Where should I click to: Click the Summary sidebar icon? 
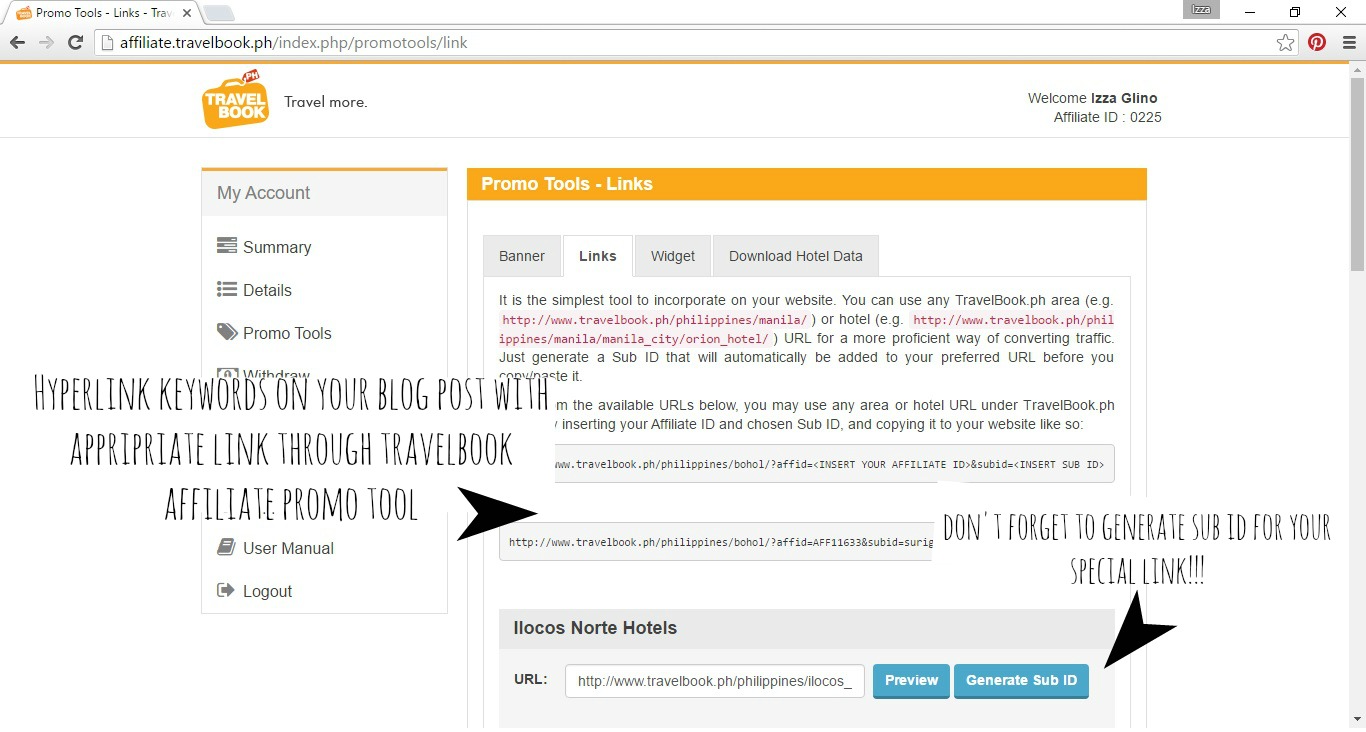(x=227, y=246)
